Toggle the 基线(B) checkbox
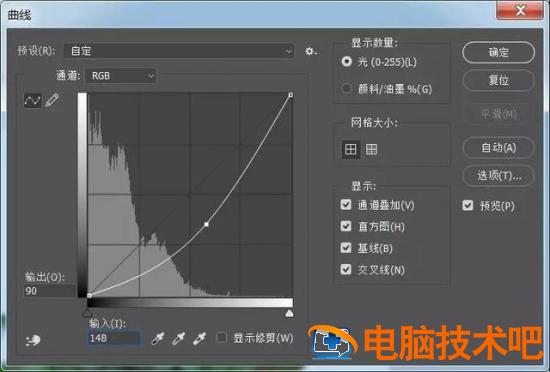Viewport: 550px width, 372px height. (346, 248)
